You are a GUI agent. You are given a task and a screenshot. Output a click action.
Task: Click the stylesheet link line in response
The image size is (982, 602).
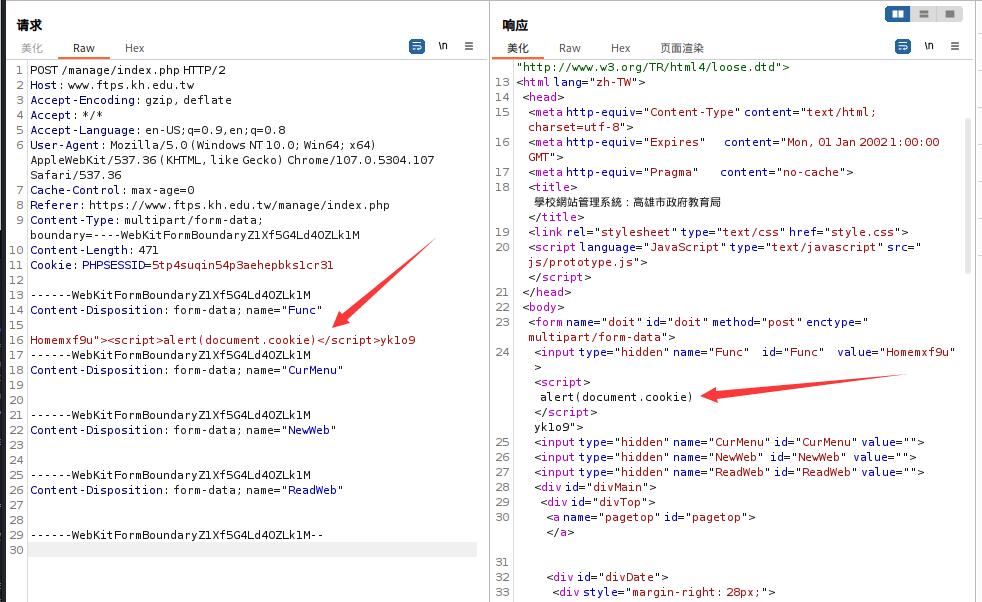718,232
